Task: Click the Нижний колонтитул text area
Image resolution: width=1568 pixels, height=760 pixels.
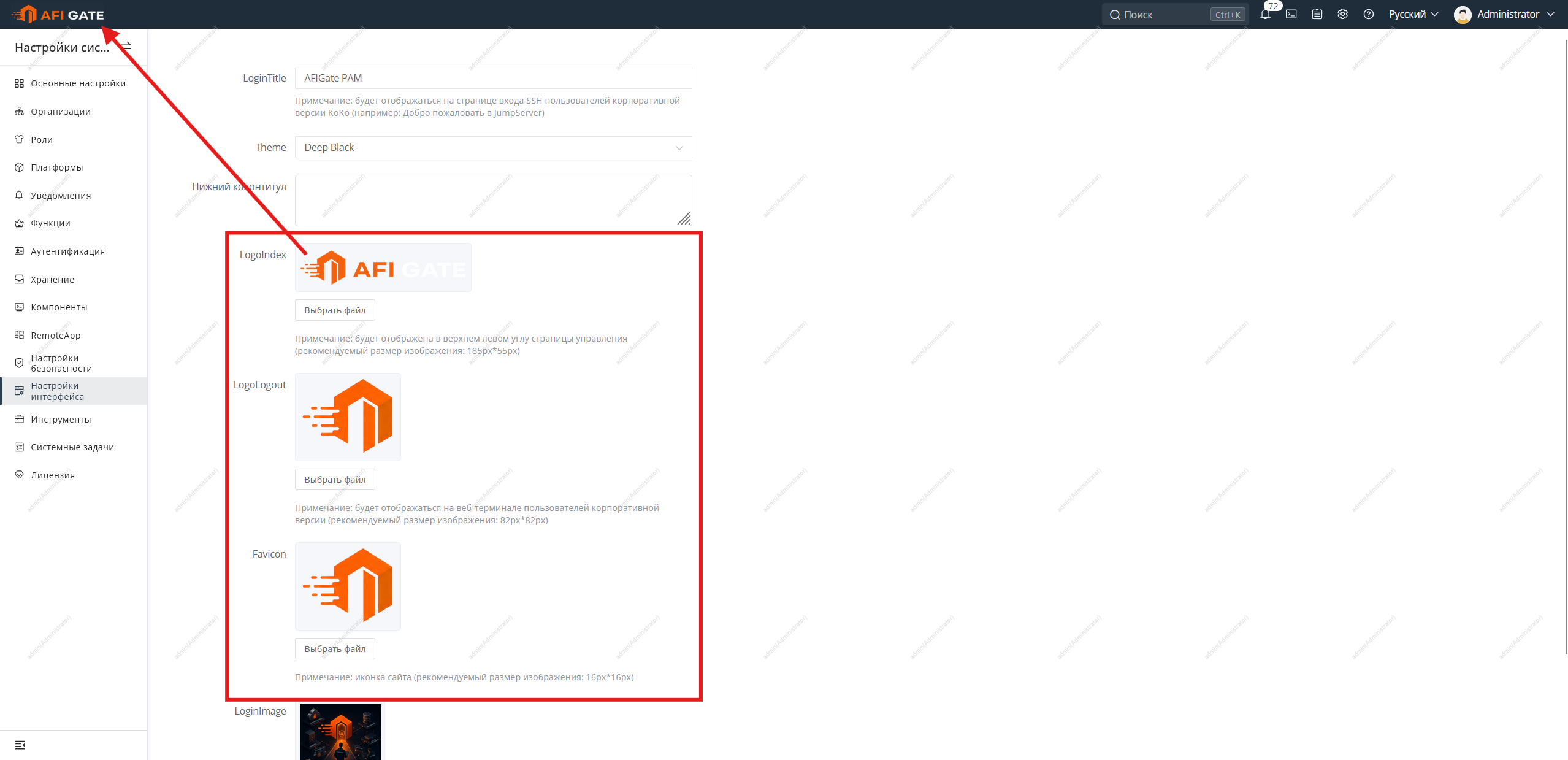Action: click(493, 201)
